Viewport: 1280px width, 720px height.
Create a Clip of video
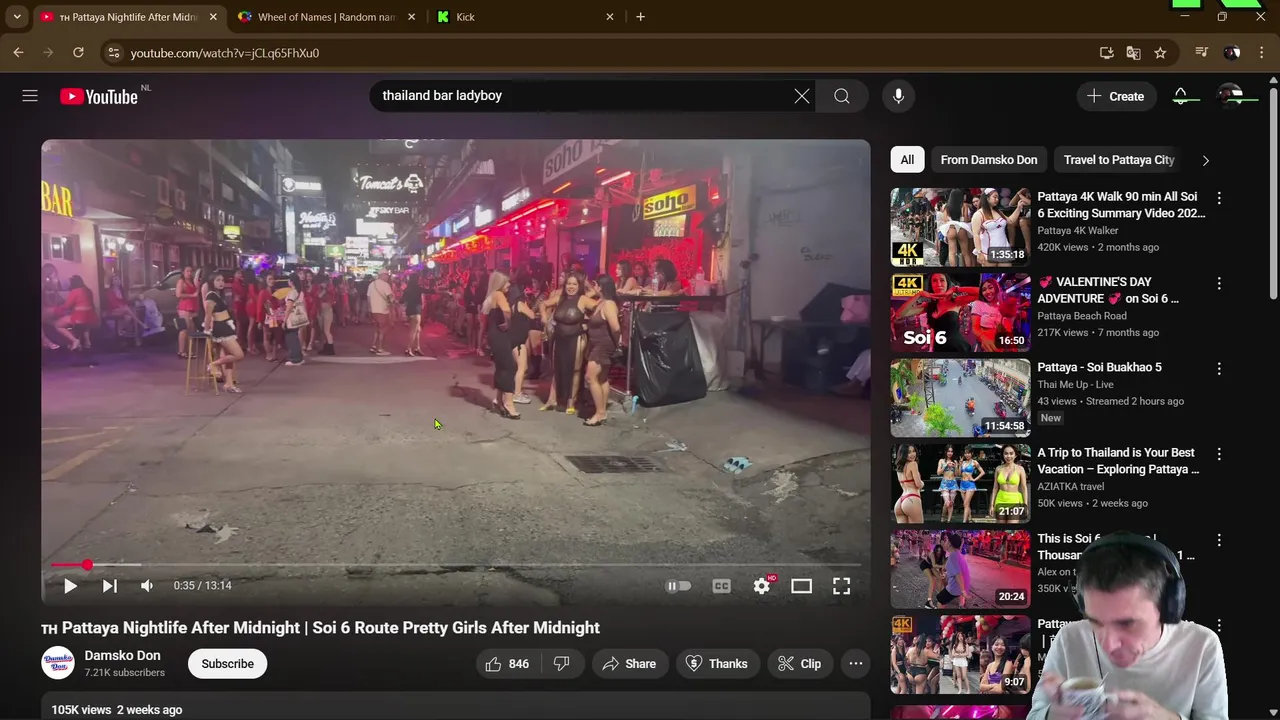point(799,664)
